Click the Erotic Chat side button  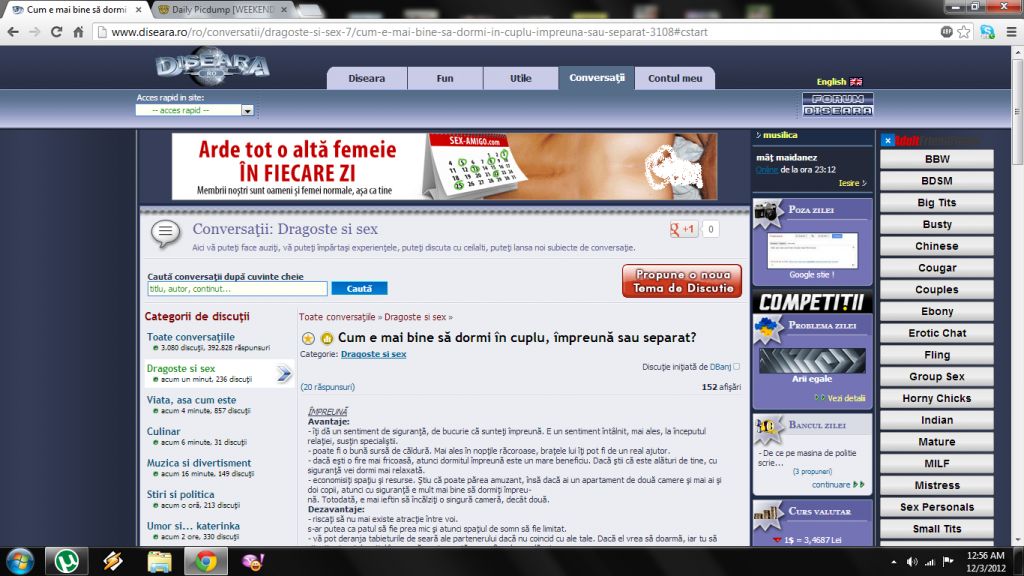(936, 333)
